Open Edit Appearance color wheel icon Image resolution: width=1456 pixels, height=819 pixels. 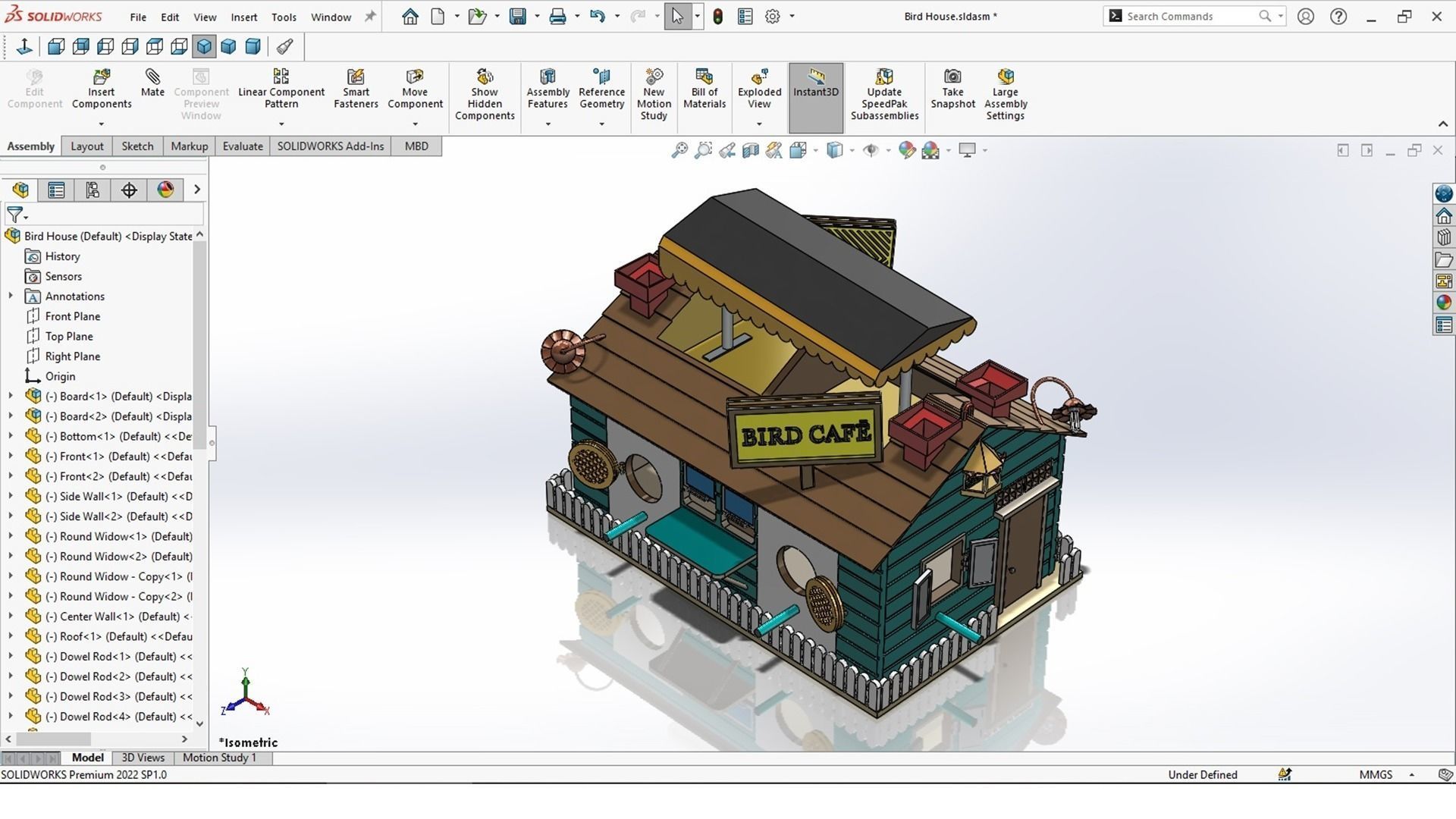(907, 150)
